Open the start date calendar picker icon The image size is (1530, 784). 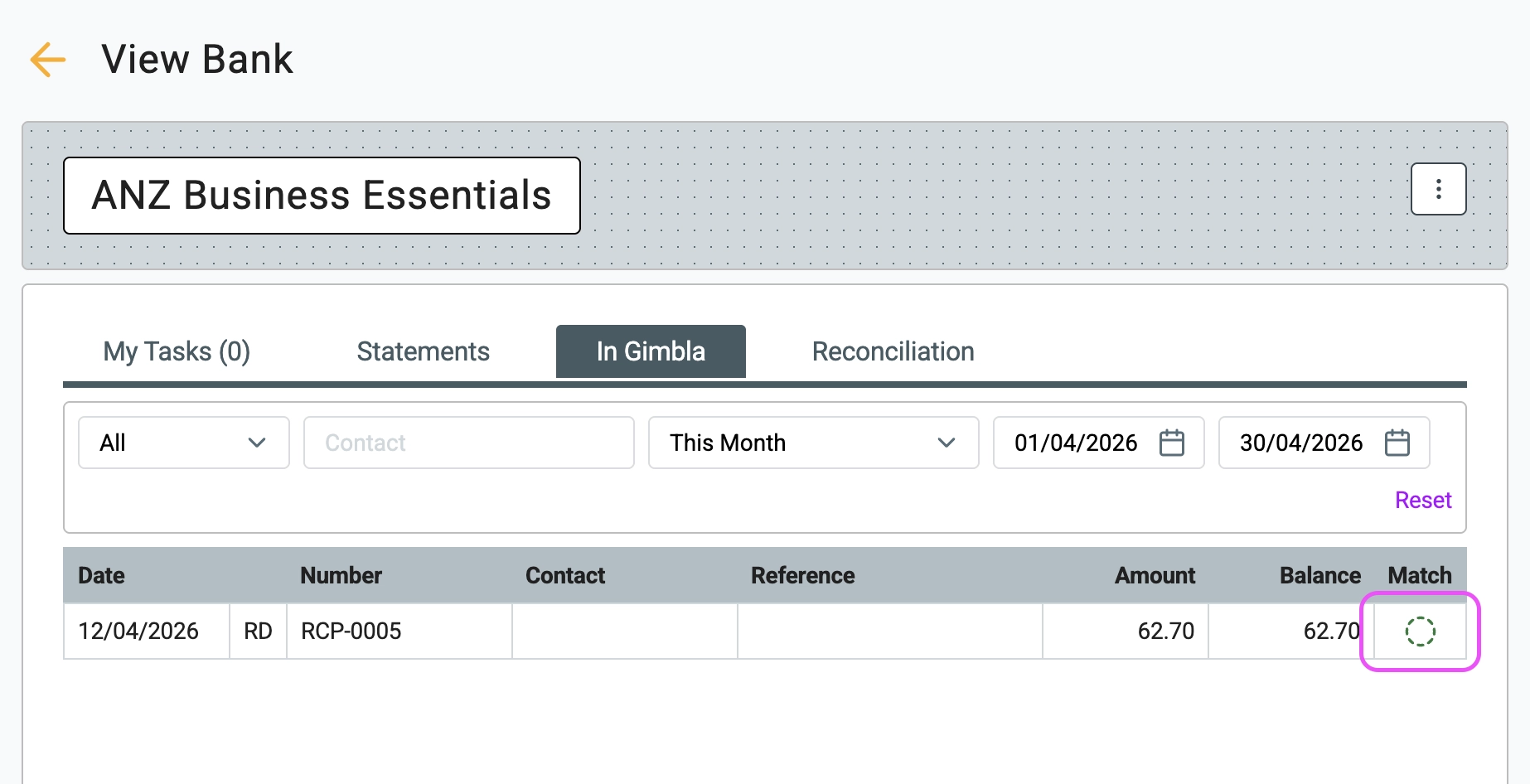pyautogui.click(x=1171, y=443)
